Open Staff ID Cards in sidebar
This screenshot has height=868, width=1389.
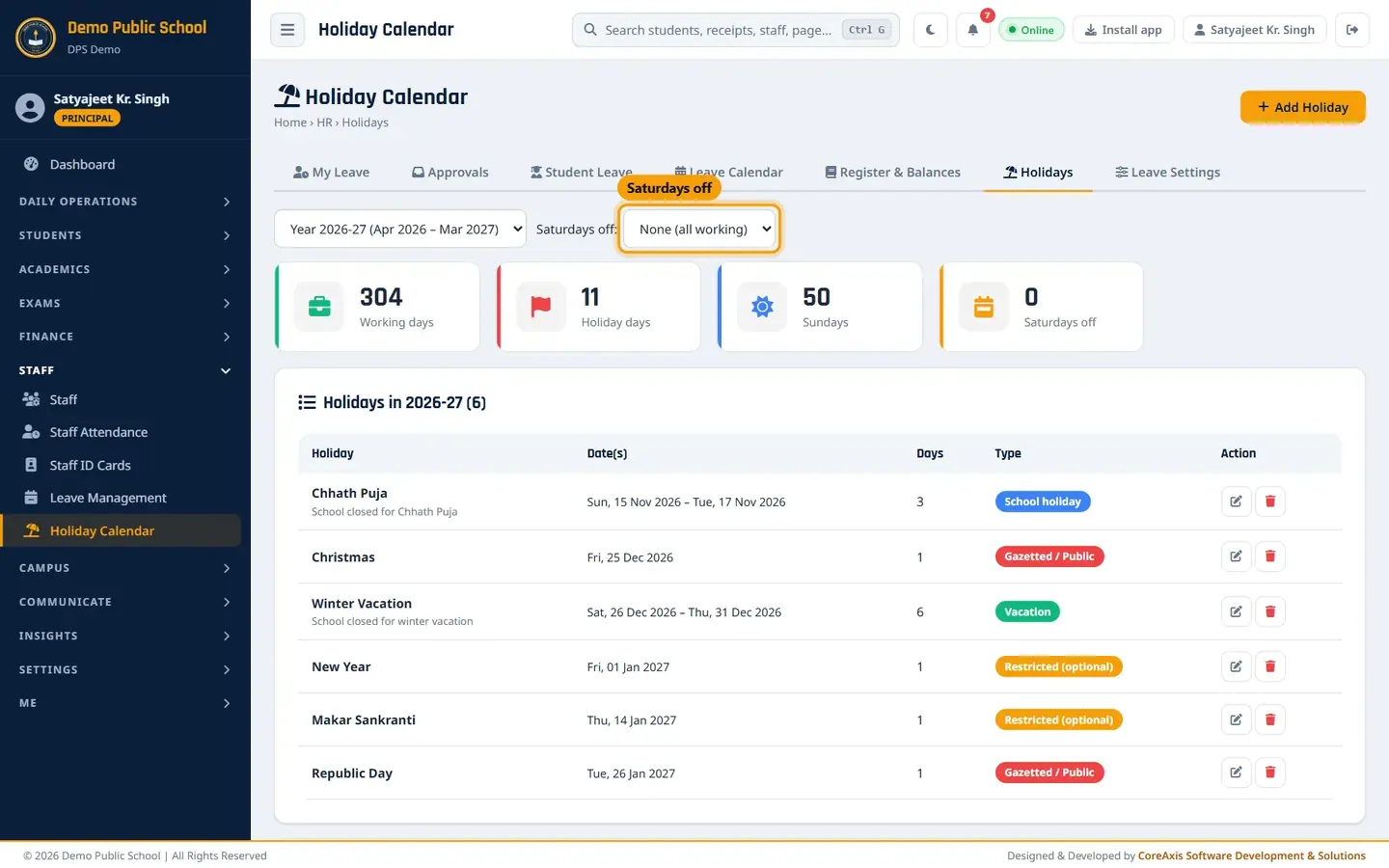tap(122, 465)
